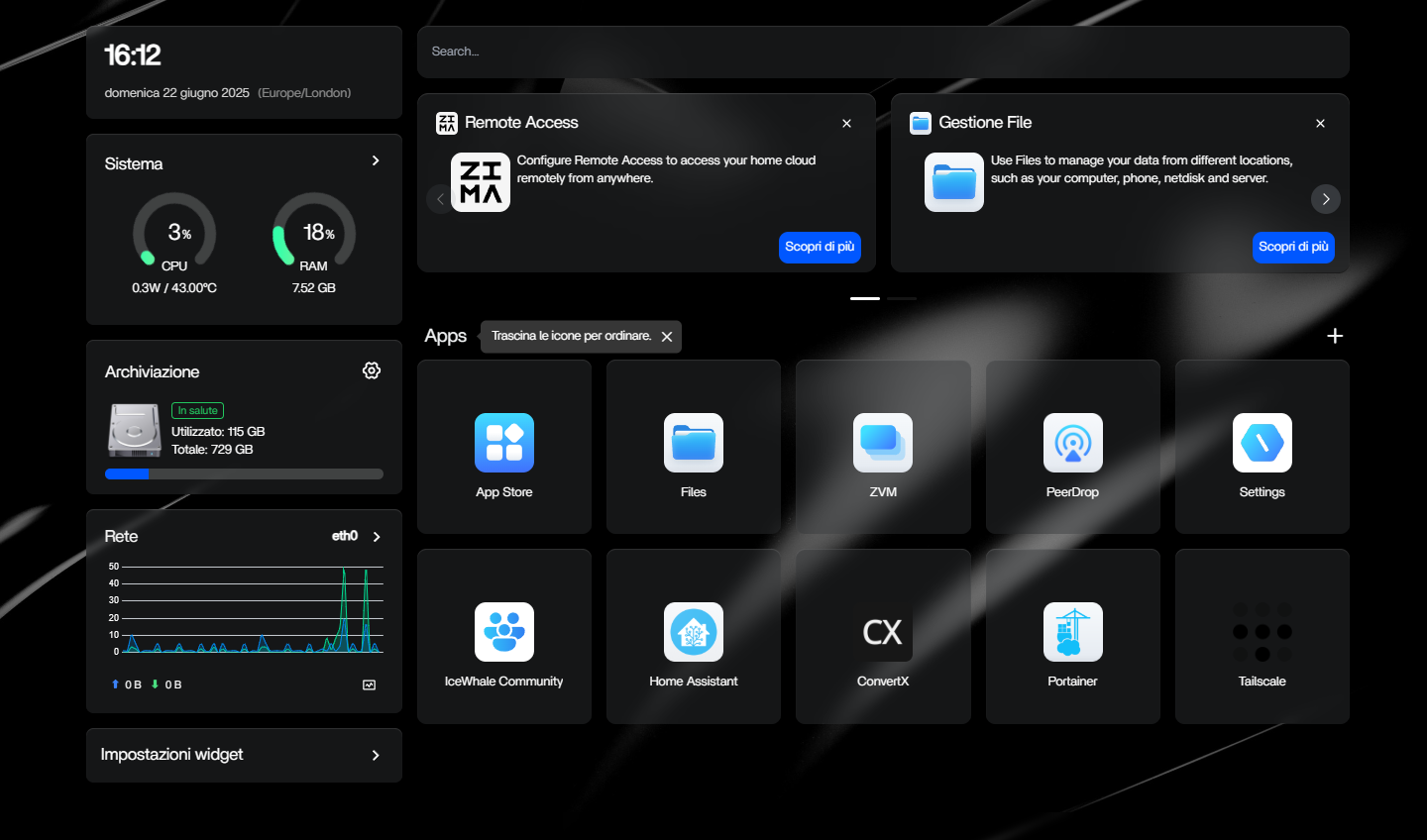1427x840 pixels.
Task: Launch the Files app
Action: click(693, 446)
